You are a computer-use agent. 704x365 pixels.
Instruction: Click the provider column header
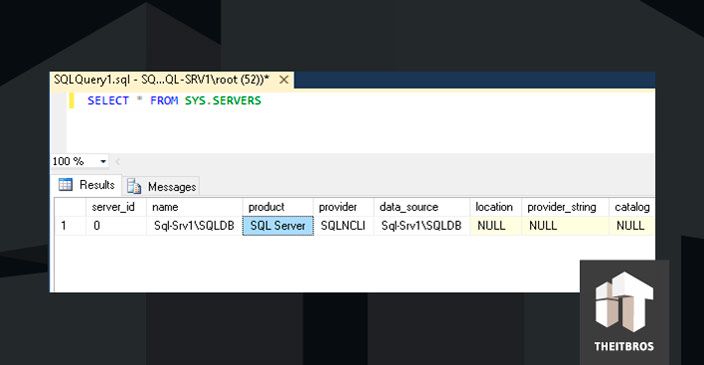[x=343, y=207]
